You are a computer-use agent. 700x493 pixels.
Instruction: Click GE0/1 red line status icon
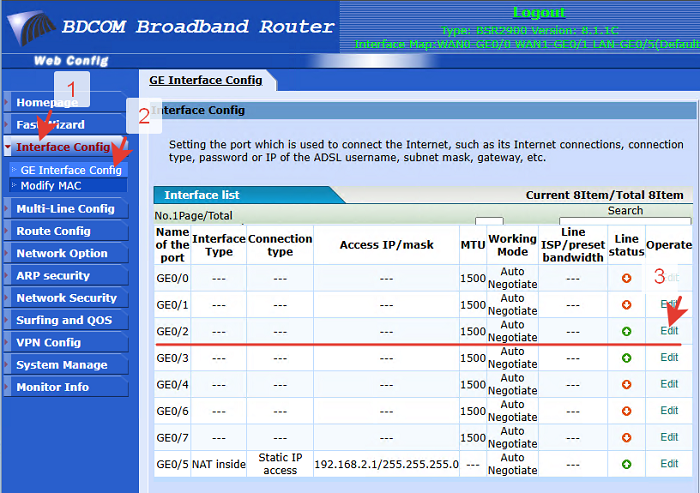tap(626, 305)
